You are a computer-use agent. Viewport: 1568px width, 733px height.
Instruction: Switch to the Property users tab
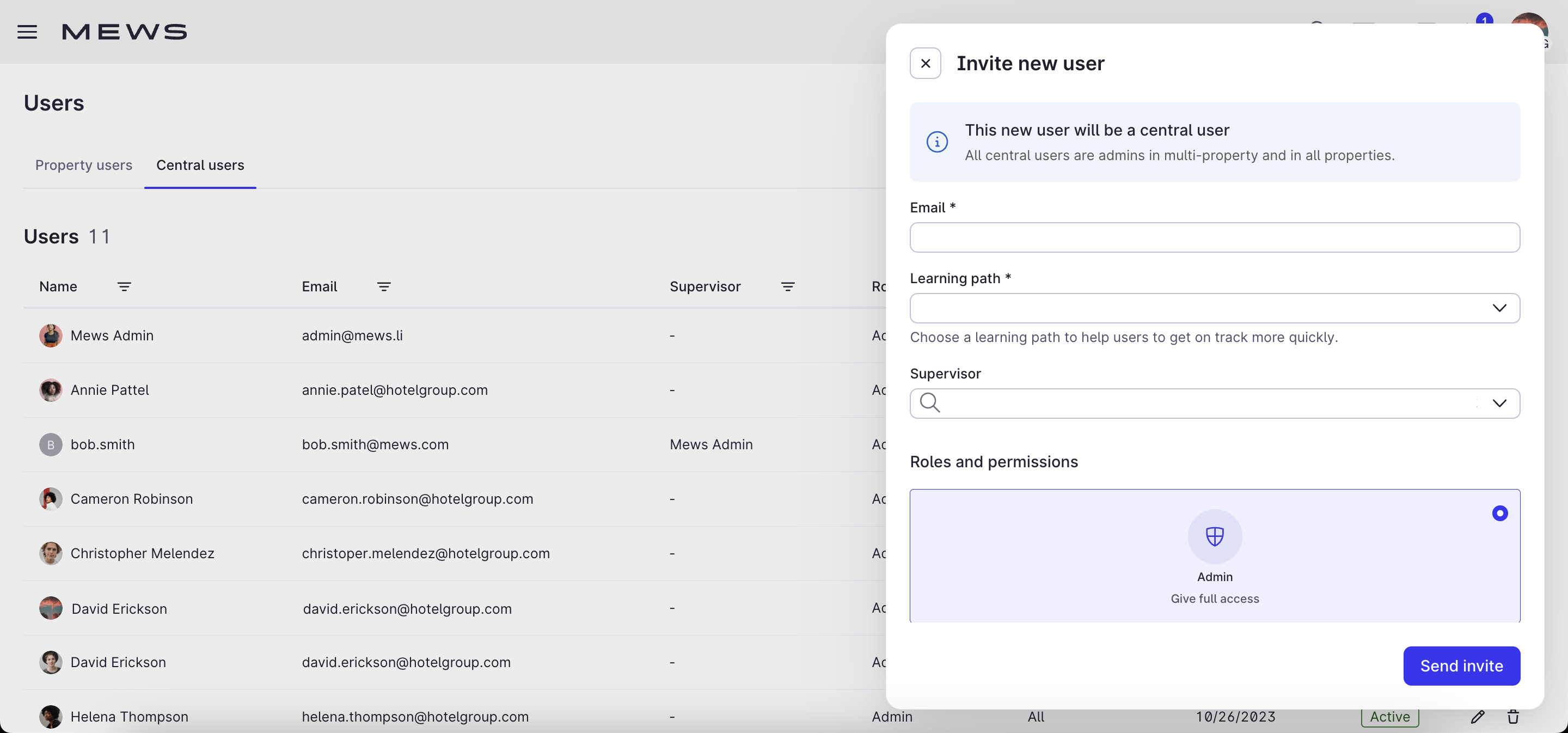[x=84, y=165]
